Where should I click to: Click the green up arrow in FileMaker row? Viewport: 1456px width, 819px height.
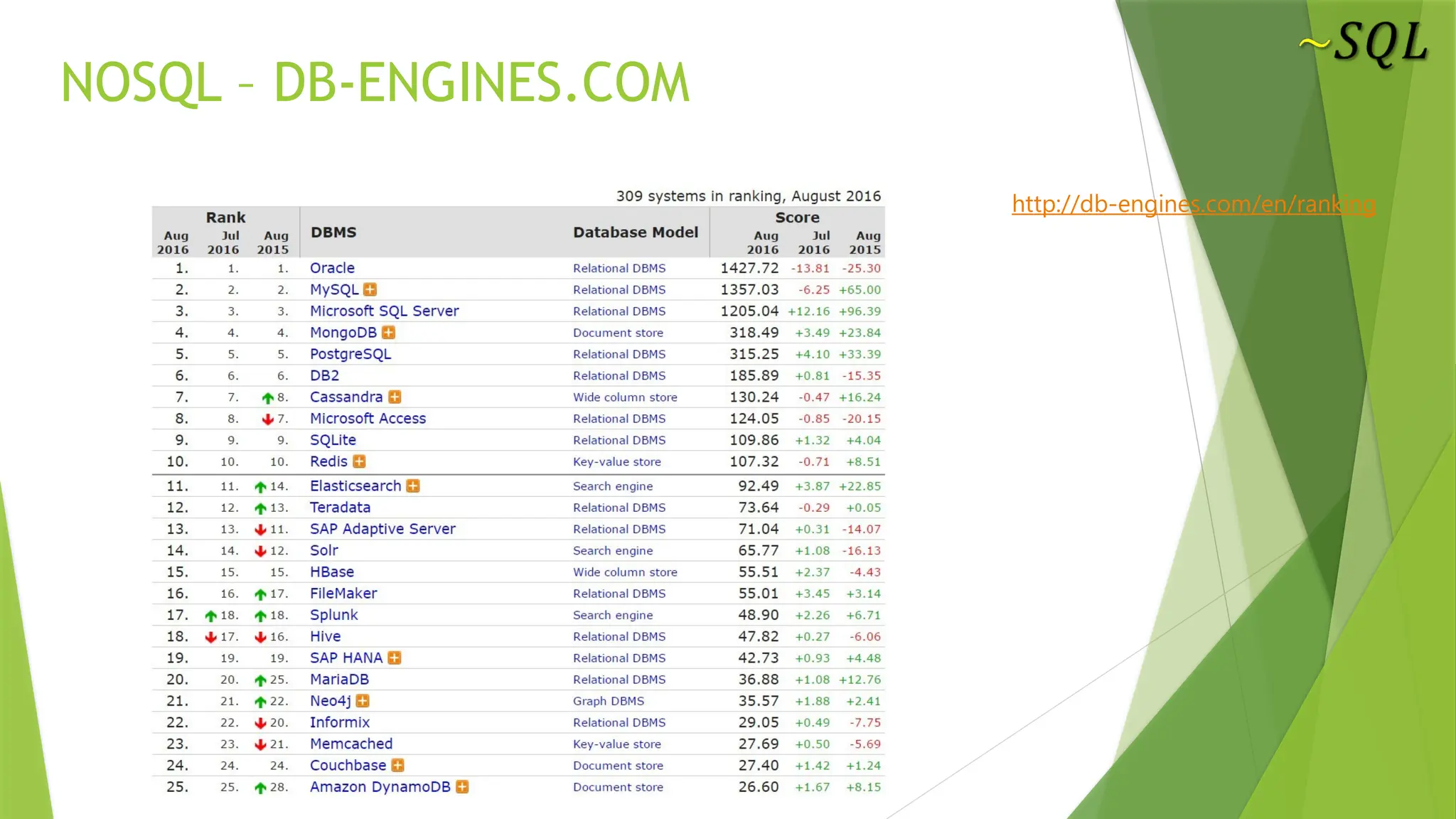point(261,594)
